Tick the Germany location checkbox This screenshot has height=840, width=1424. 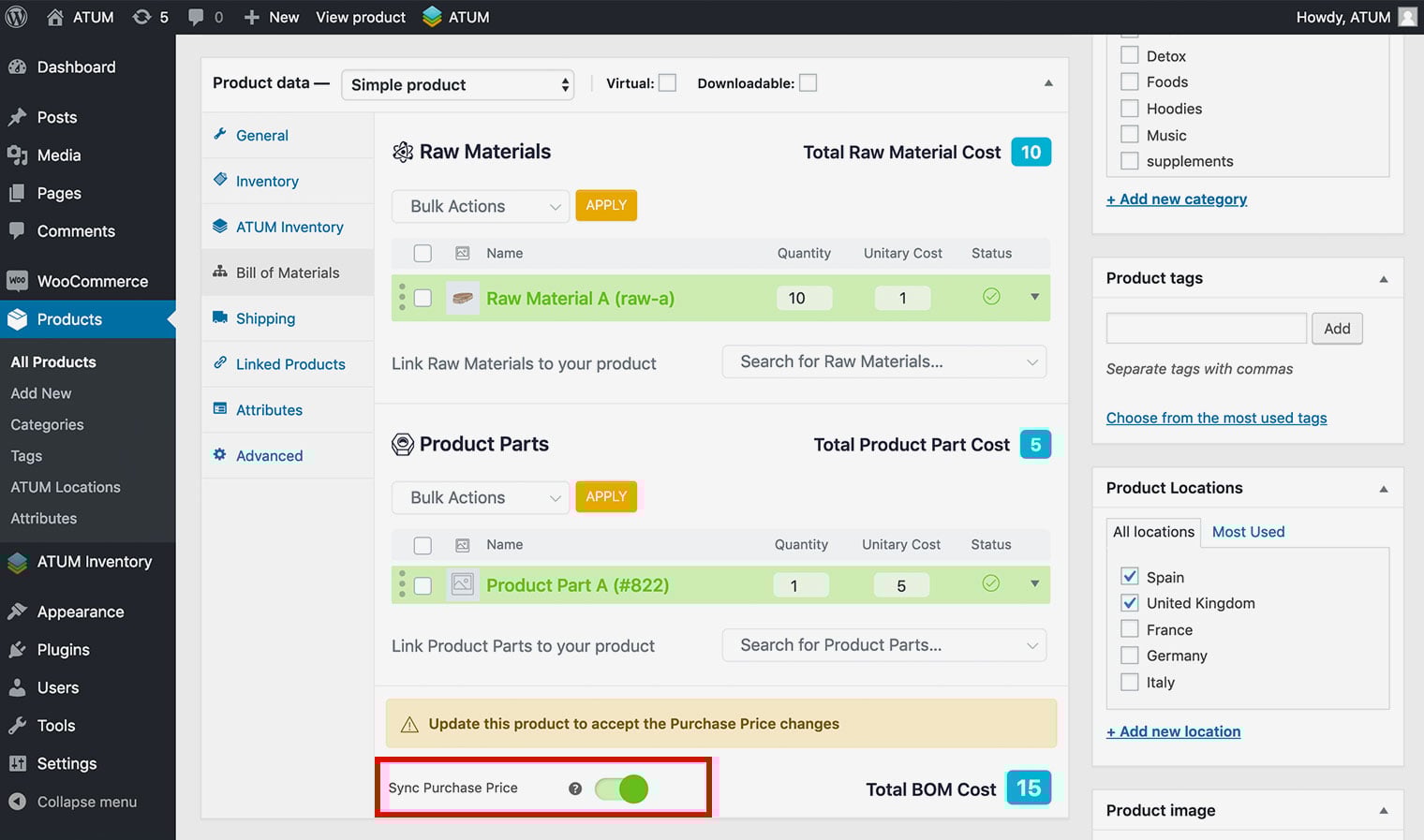1130,656
